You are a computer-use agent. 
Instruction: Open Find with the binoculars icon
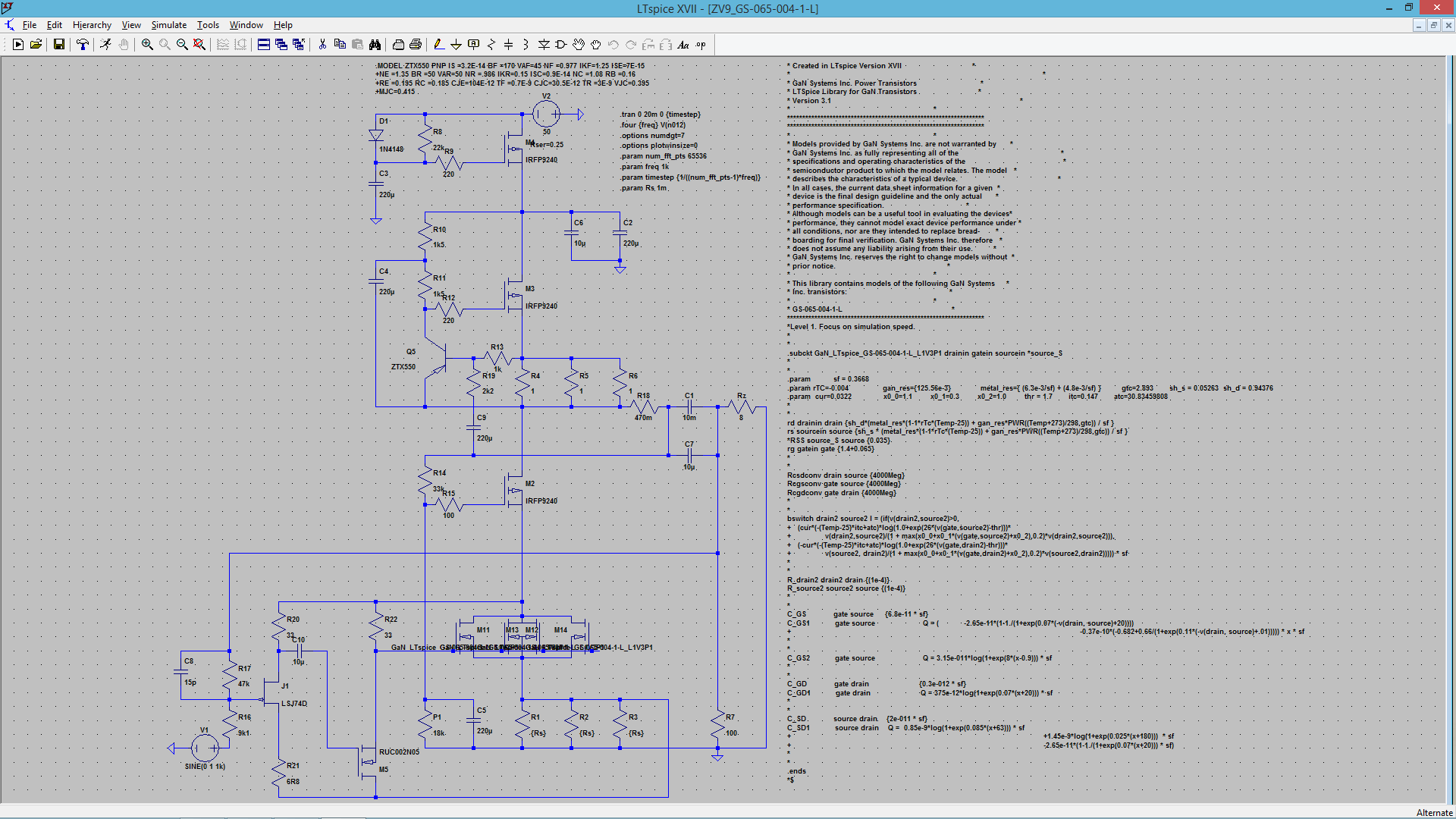[375, 45]
